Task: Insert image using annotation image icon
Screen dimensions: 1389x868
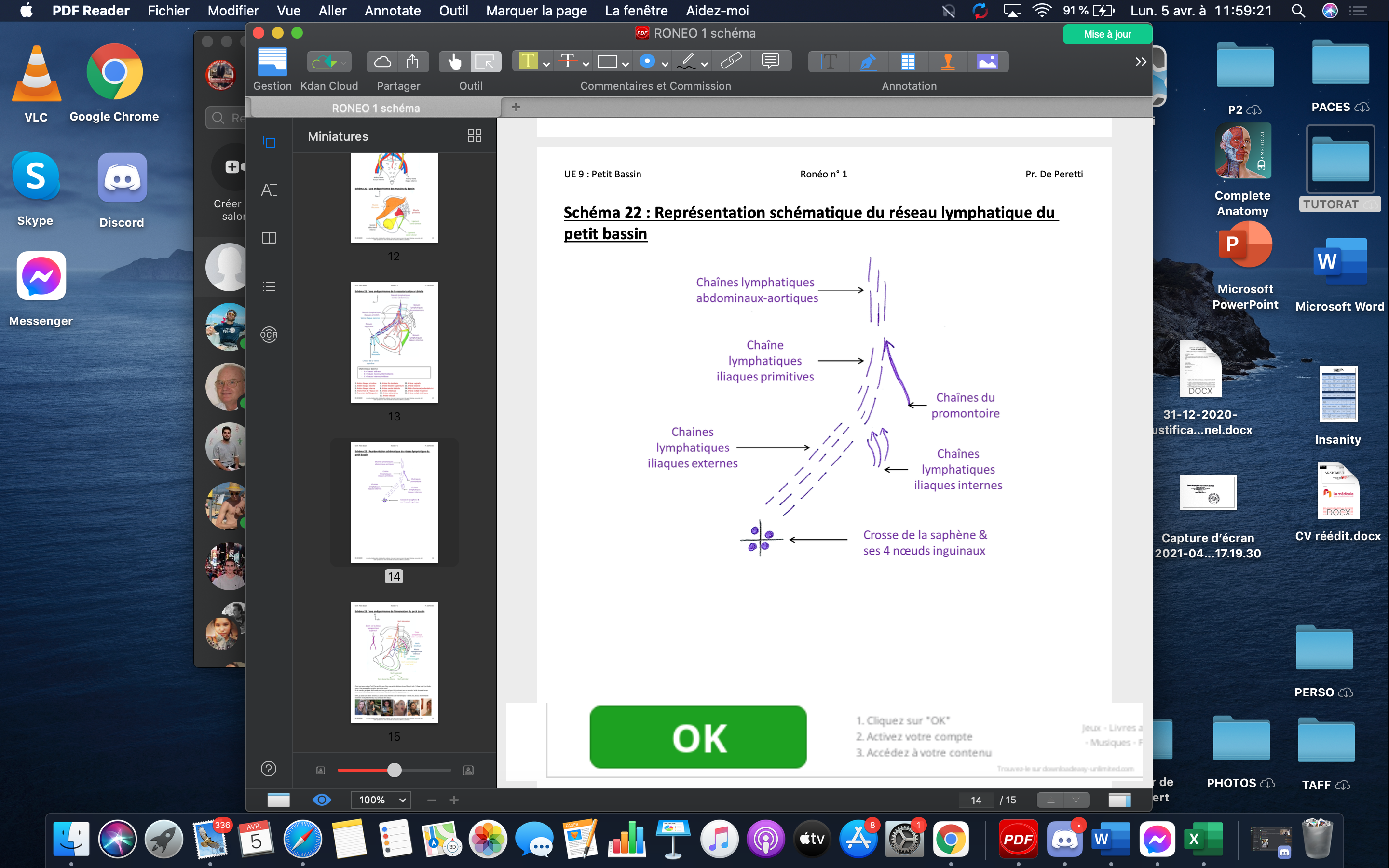Action: point(987,61)
